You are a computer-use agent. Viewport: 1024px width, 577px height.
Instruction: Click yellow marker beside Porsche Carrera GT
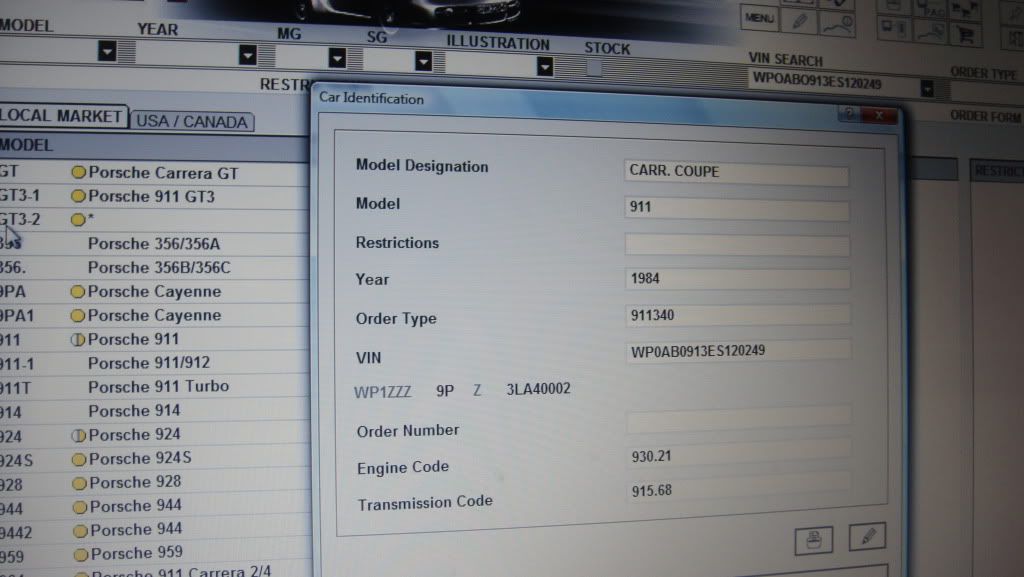tap(78, 172)
